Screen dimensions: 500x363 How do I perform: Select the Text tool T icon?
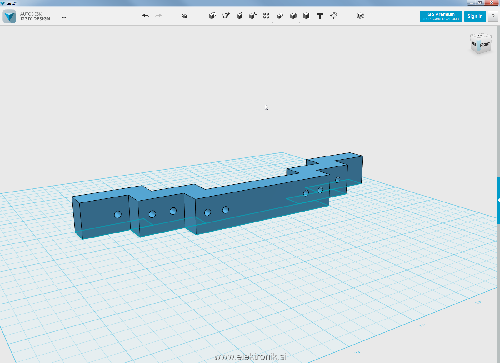pyautogui.click(x=320, y=16)
